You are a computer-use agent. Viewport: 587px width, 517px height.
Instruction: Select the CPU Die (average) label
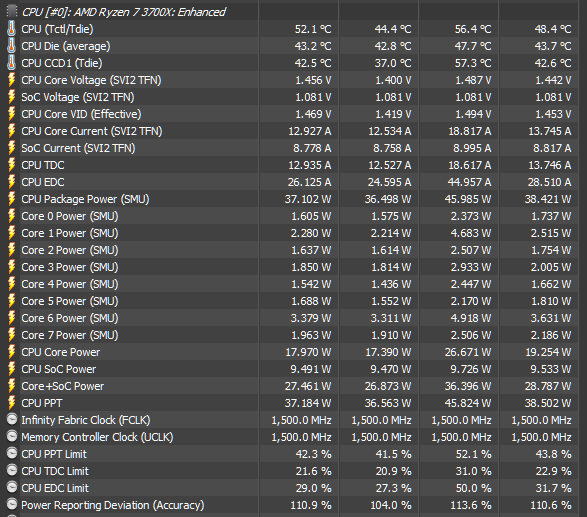(x=66, y=46)
